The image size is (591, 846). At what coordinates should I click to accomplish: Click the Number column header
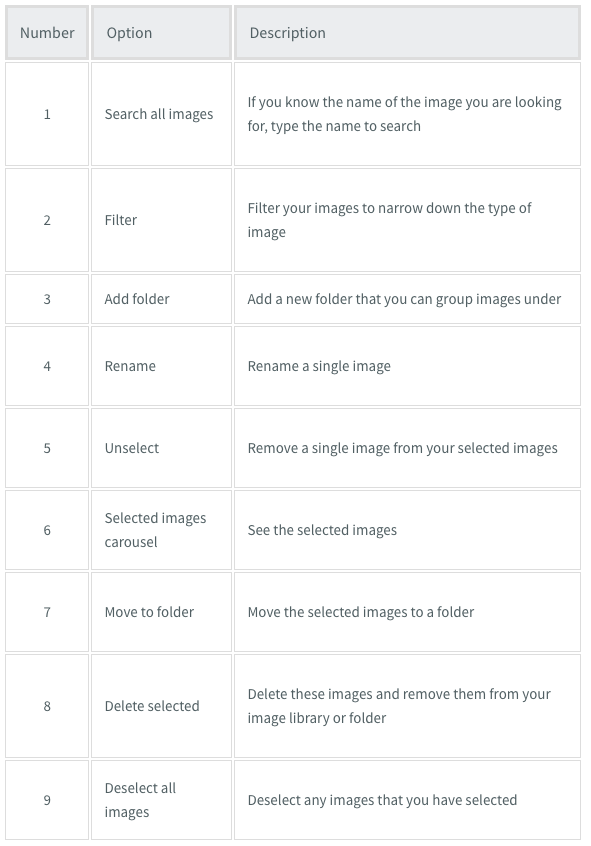[47, 32]
